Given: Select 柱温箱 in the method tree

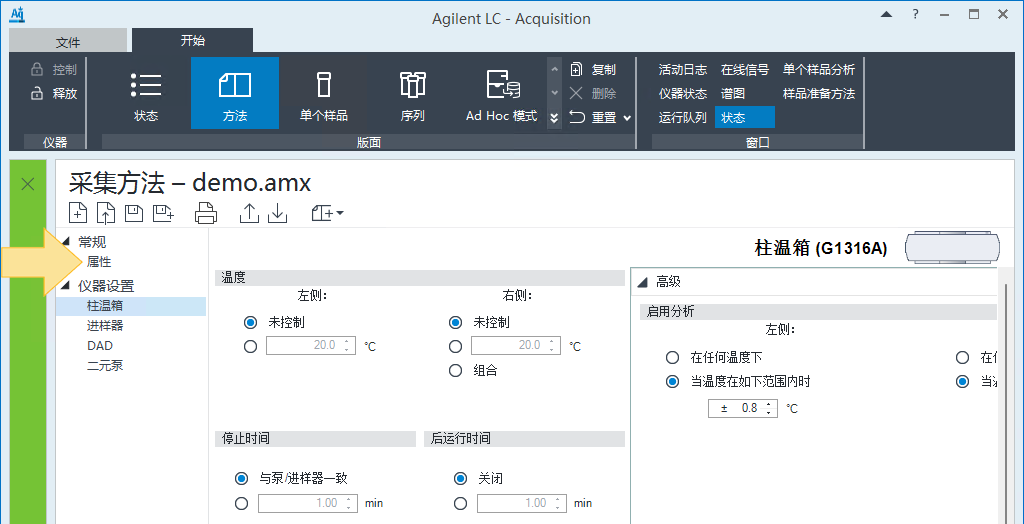Looking at the screenshot, I should click(x=131, y=305).
